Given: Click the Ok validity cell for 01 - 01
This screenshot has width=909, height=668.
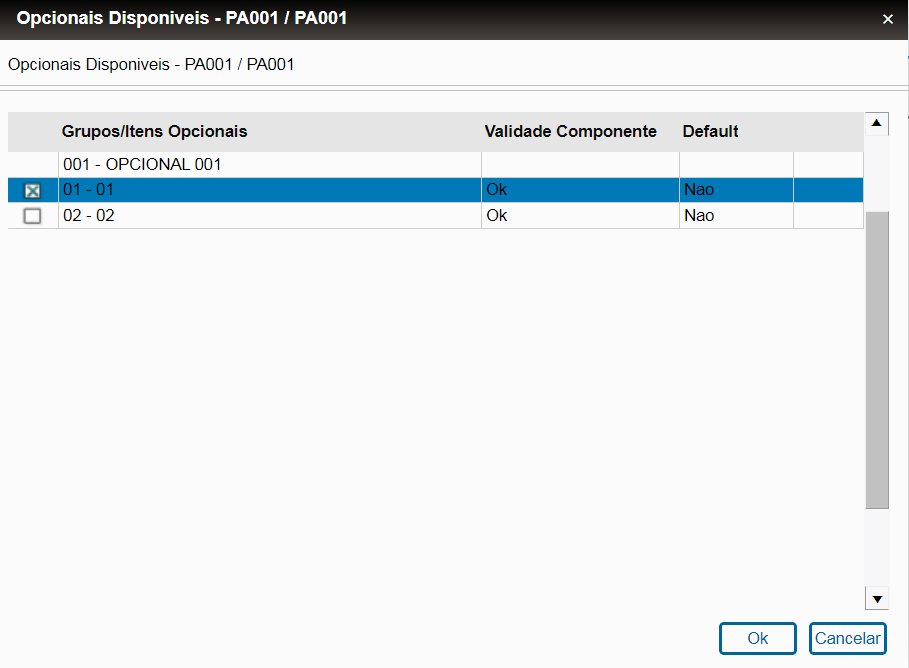Looking at the screenshot, I should (497, 190).
